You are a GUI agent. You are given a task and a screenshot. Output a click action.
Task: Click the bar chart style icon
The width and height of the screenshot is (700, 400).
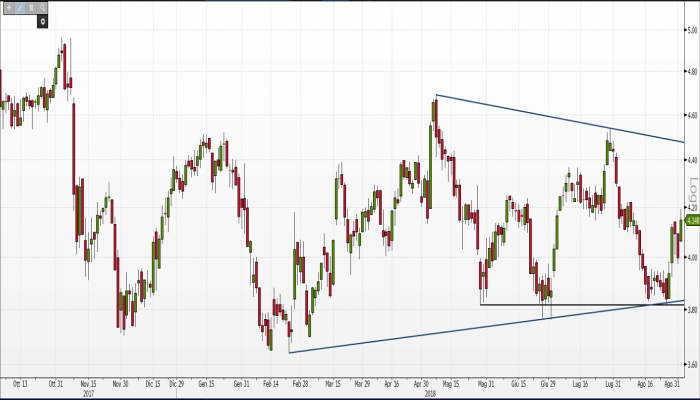pyautogui.click(x=30, y=7)
